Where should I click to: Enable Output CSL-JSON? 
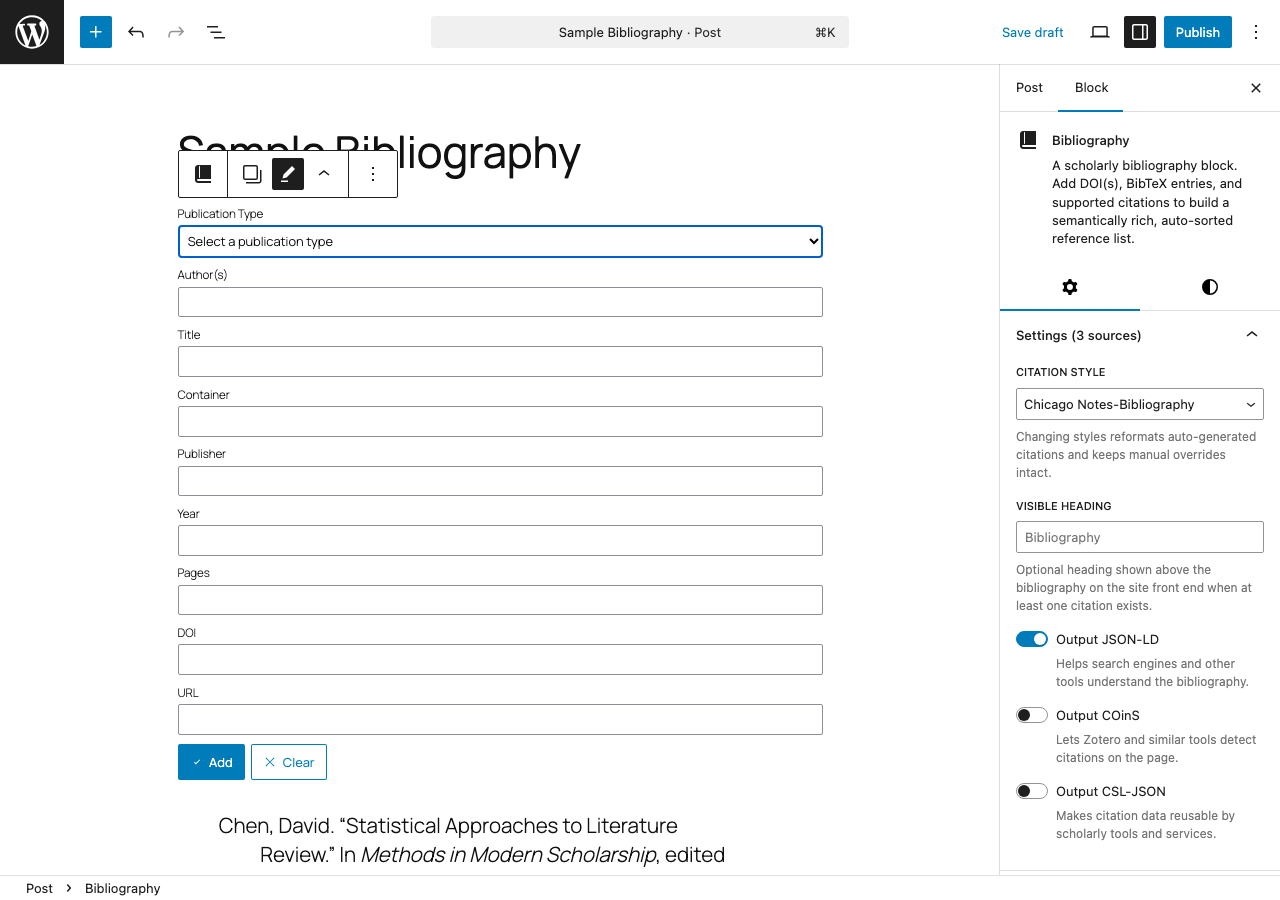point(1031,790)
